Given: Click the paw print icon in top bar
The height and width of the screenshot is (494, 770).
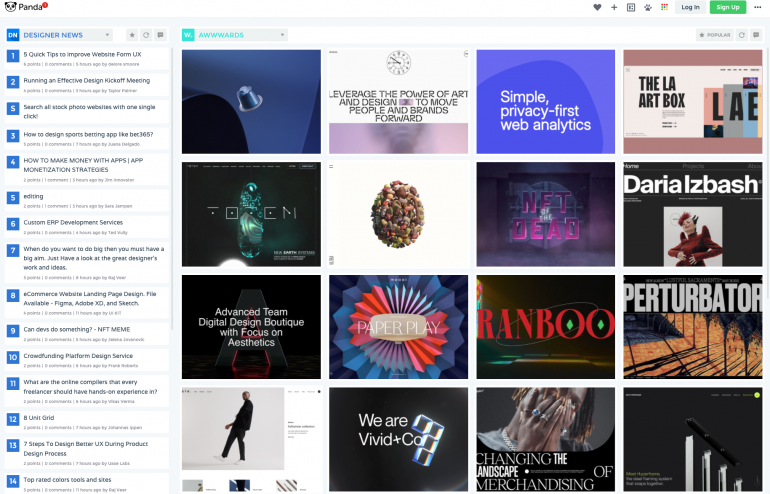Looking at the screenshot, I should pos(648,7).
